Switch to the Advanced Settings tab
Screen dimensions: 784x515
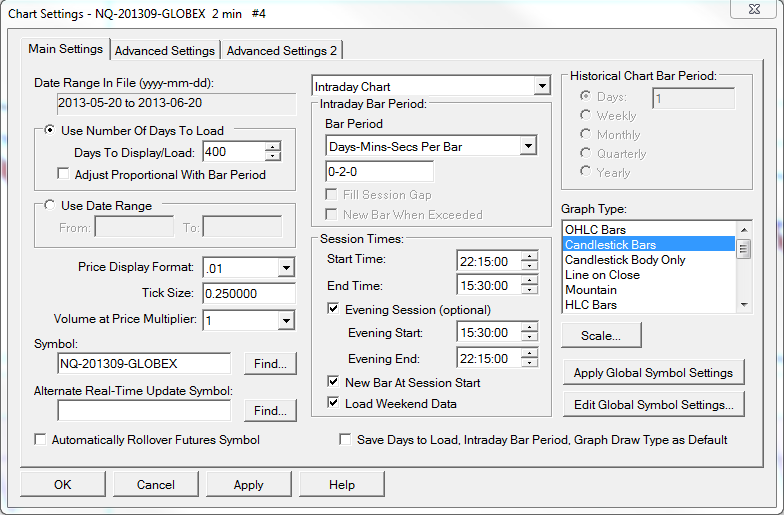coord(165,50)
